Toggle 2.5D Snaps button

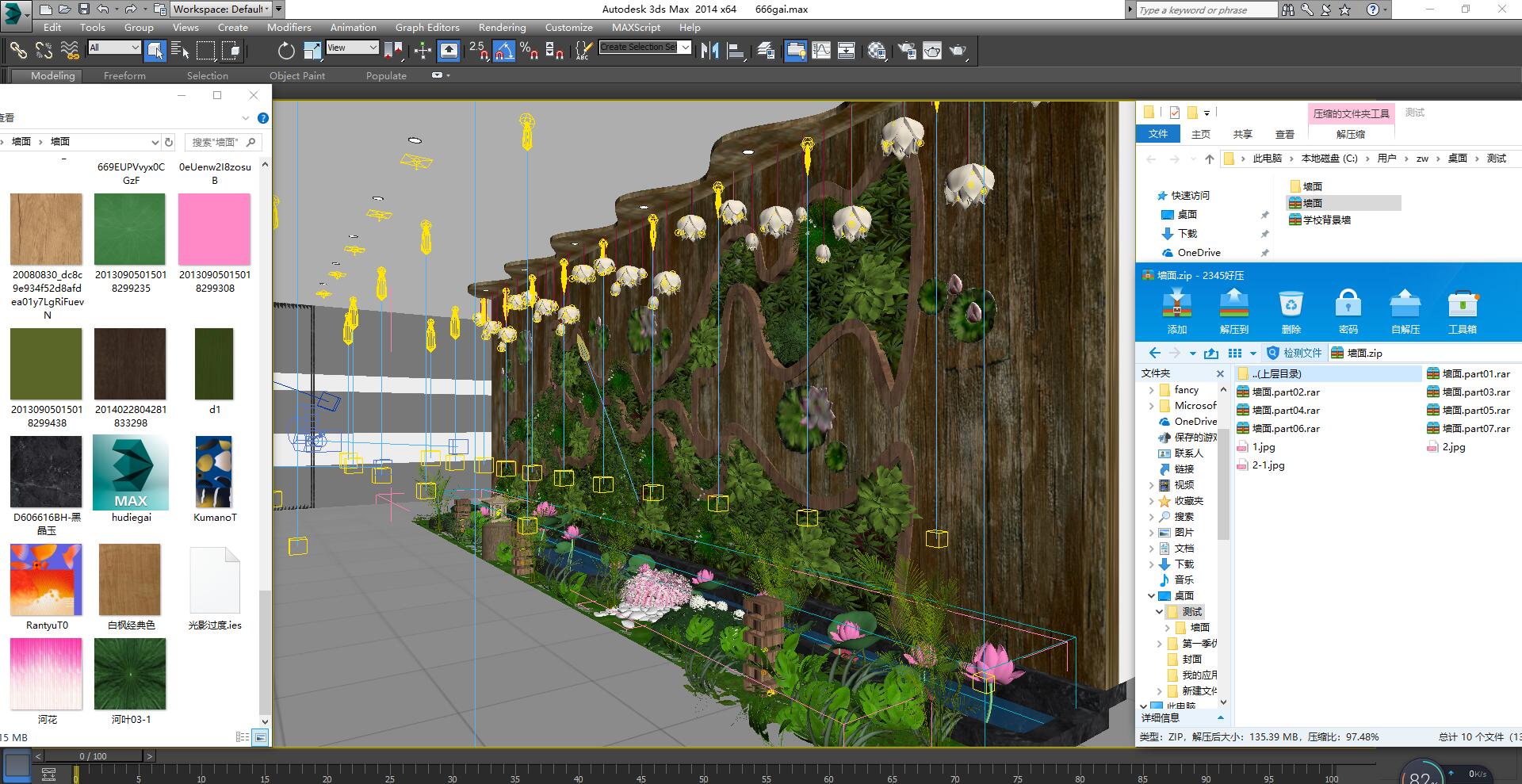click(x=479, y=51)
